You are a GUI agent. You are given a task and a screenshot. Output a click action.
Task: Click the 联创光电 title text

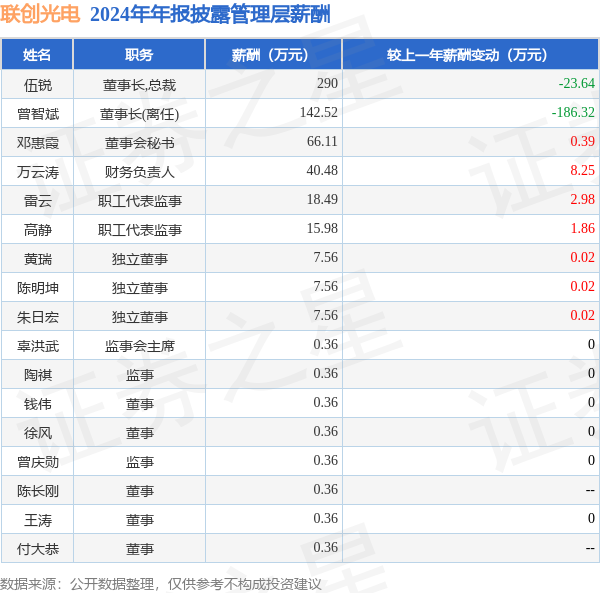tap(40, 15)
